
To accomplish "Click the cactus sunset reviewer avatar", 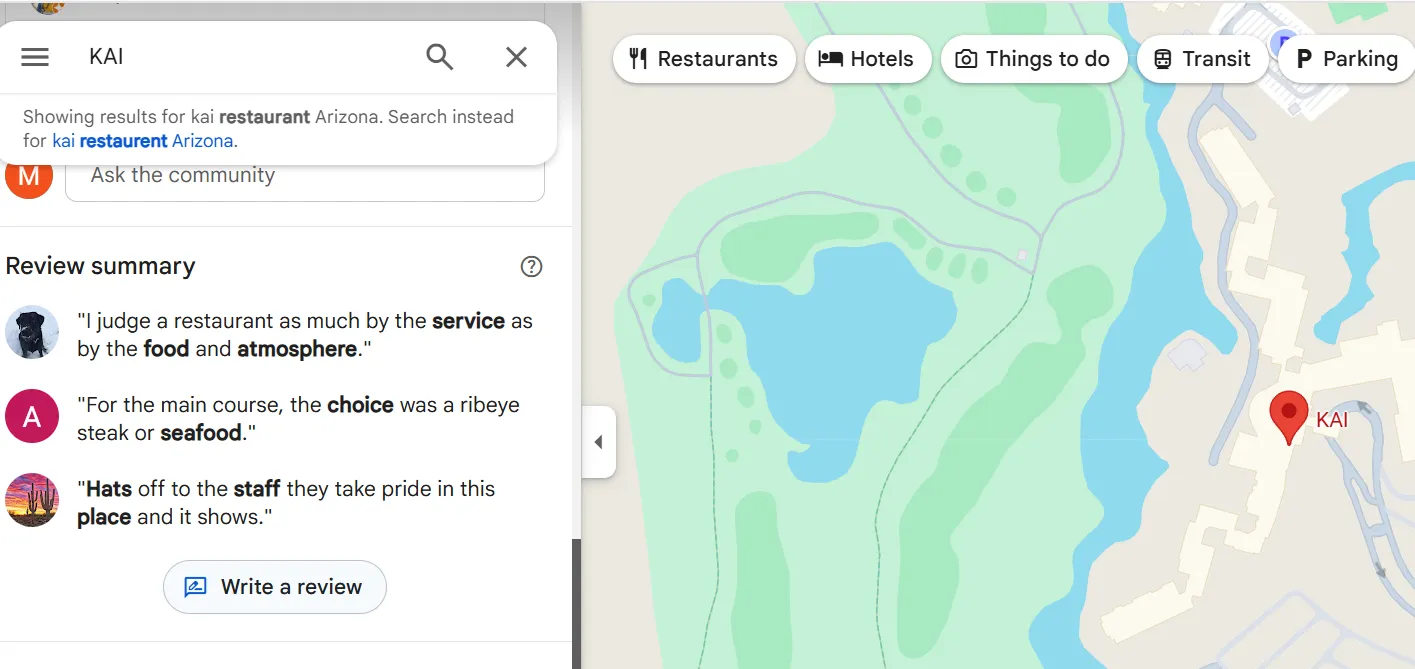I will pos(31,500).
